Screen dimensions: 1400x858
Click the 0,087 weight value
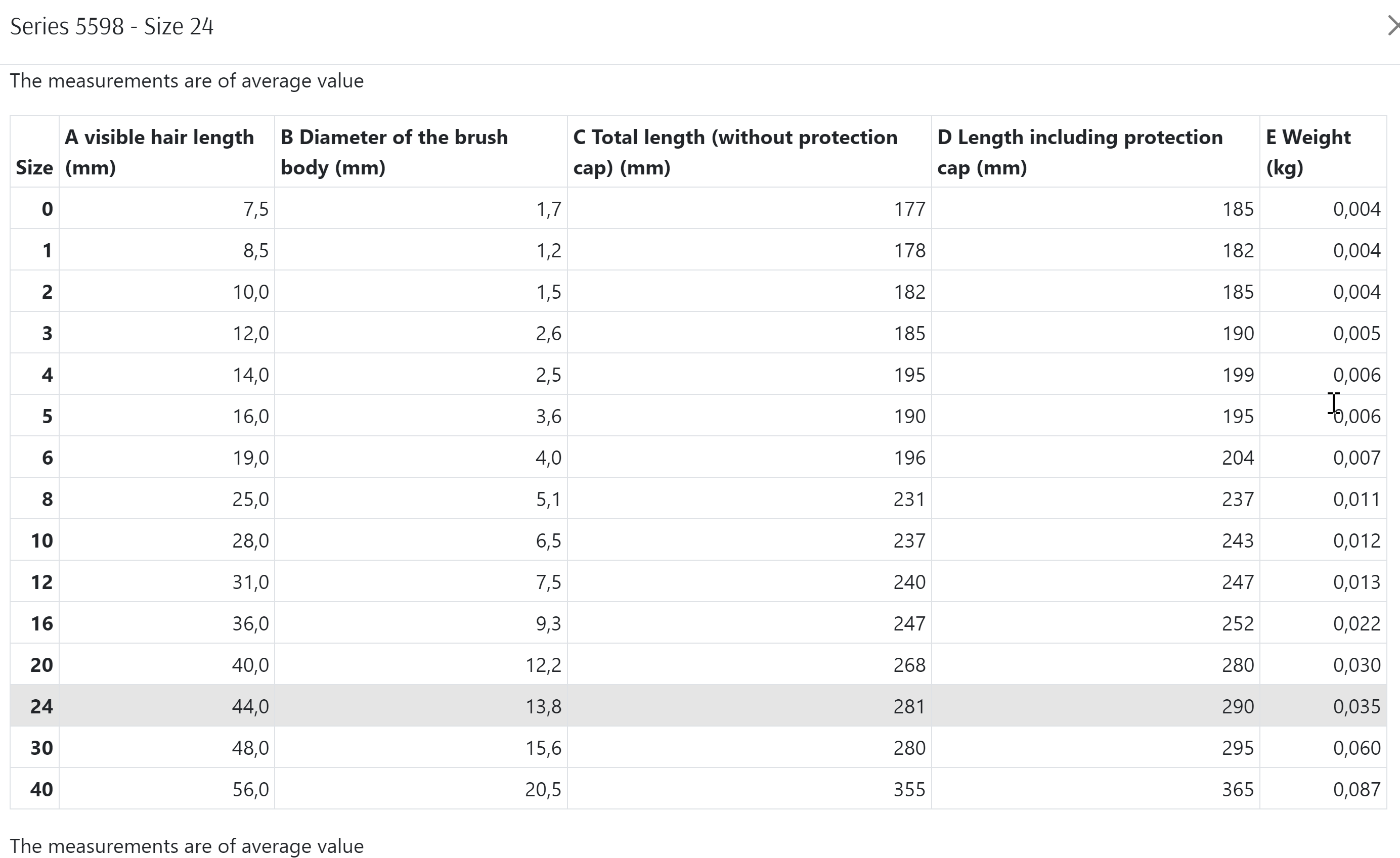(1357, 789)
